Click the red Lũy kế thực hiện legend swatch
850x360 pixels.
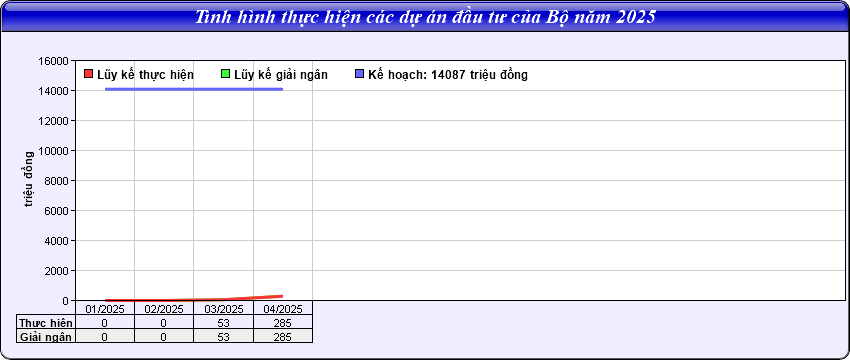coord(89,74)
